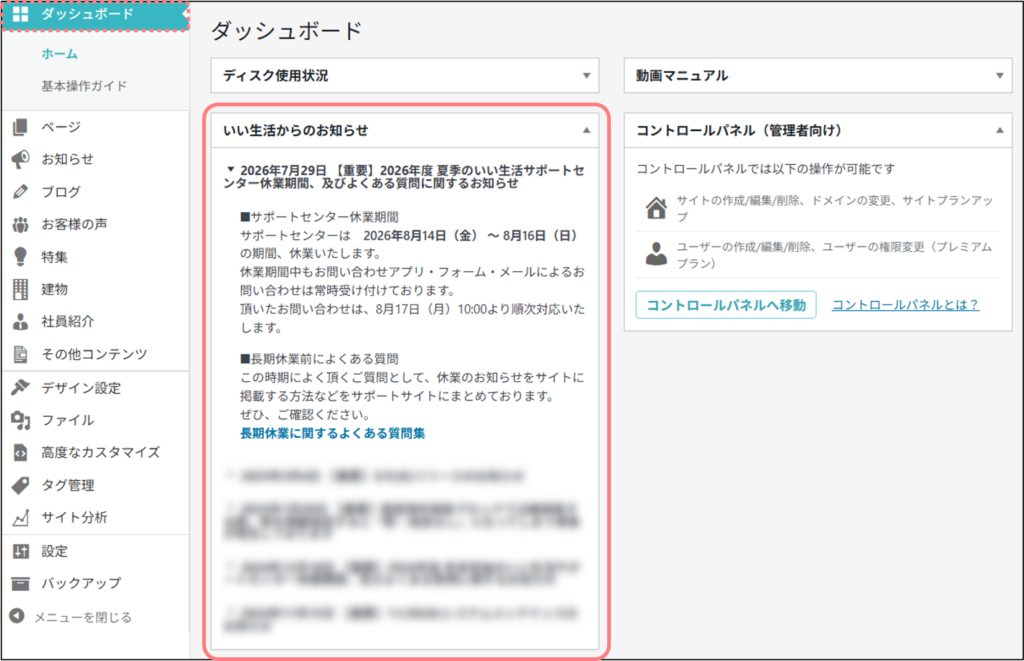Screen dimensions: 1024x661
Task: Open the 建物 menu label
Action: coord(54,289)
